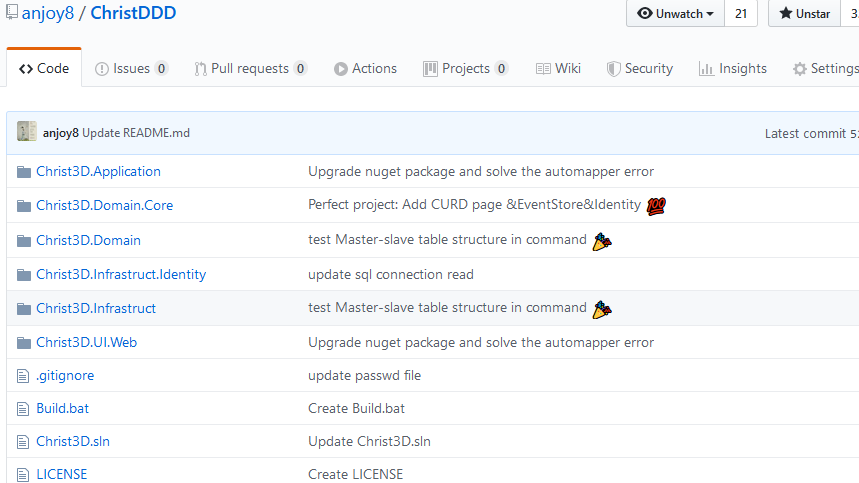Viewport: 859px width, 483px height.
Task: Open the Pull requests tab
Action: 250,68
